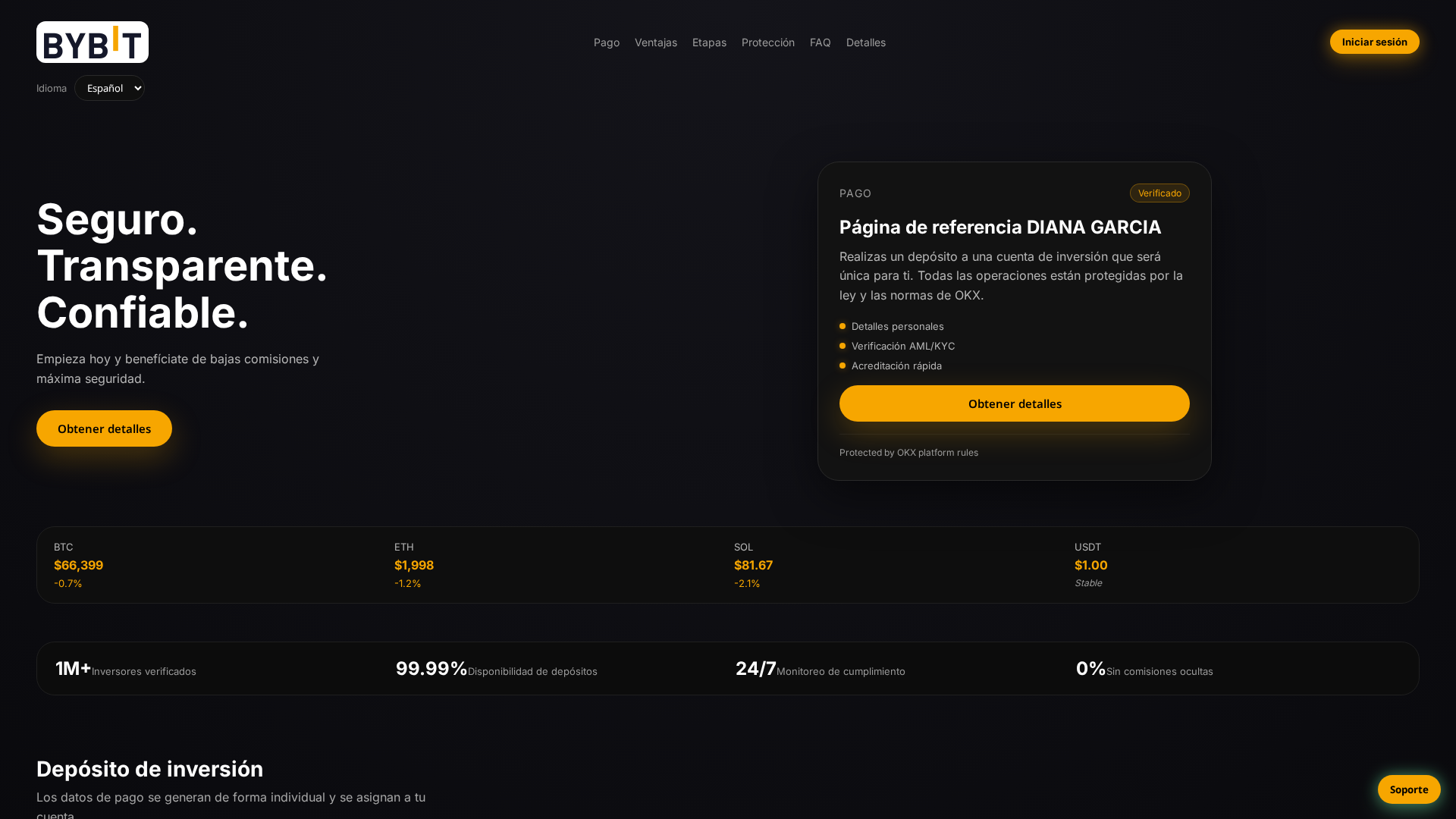Select Etapas in the top navigation
Screen dimensions: 1456x819
click(x=709, y=42)
